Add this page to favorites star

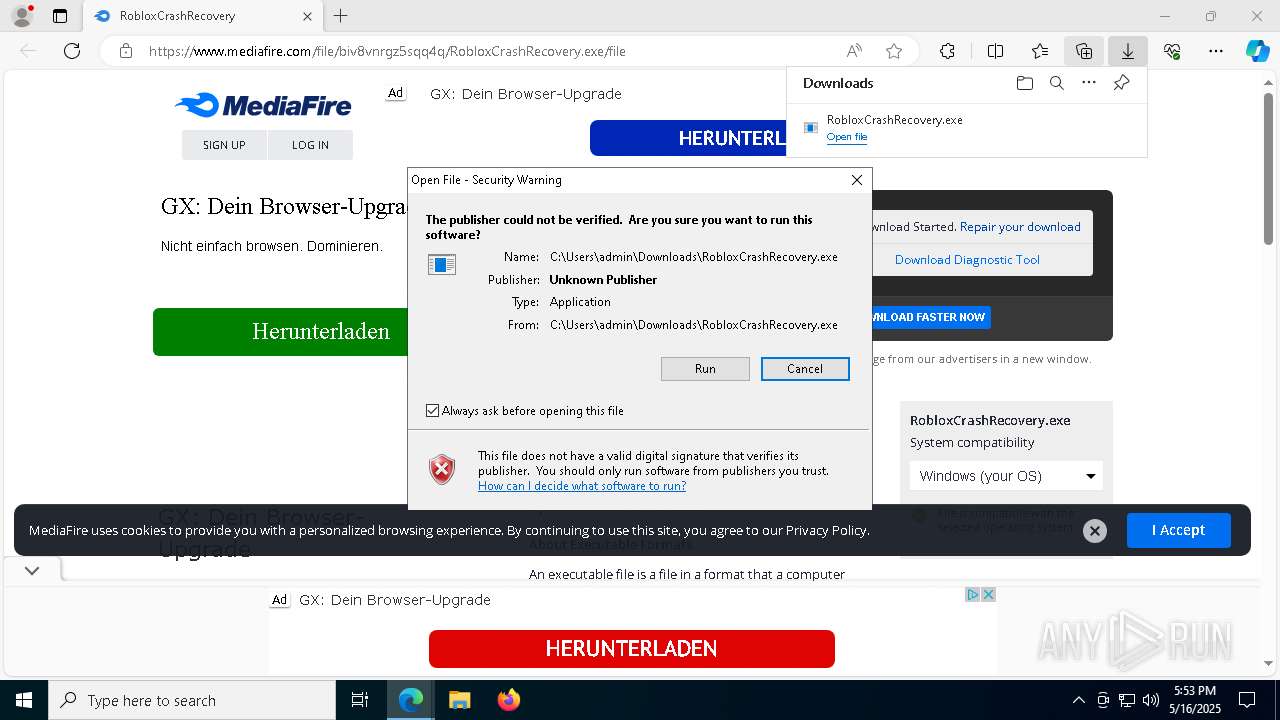point(894,51)
